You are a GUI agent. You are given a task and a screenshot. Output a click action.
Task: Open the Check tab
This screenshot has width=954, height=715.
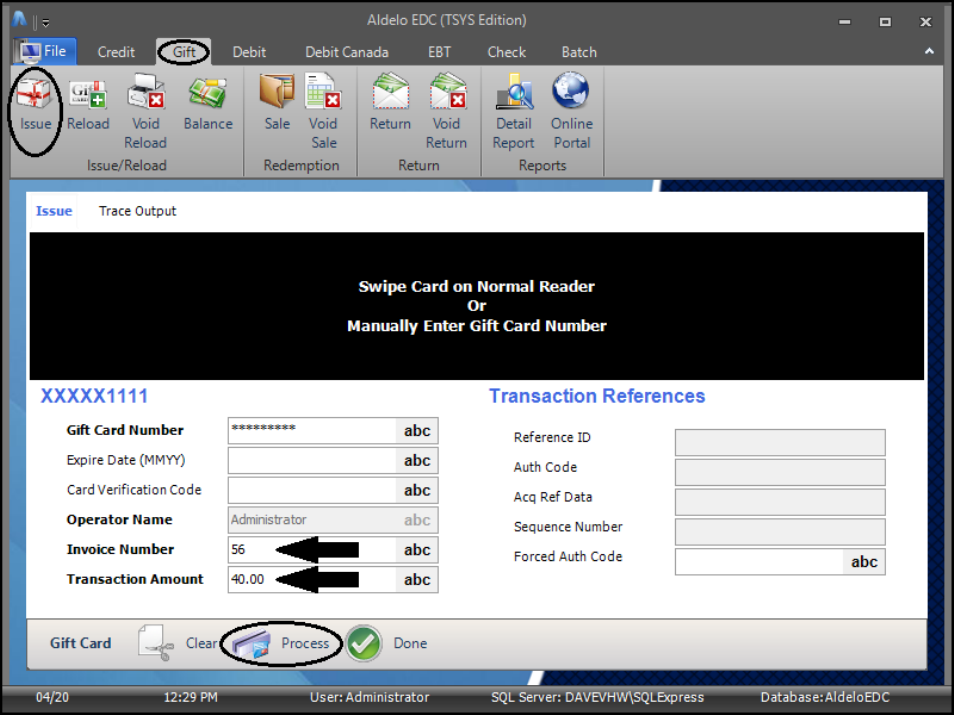506,52
